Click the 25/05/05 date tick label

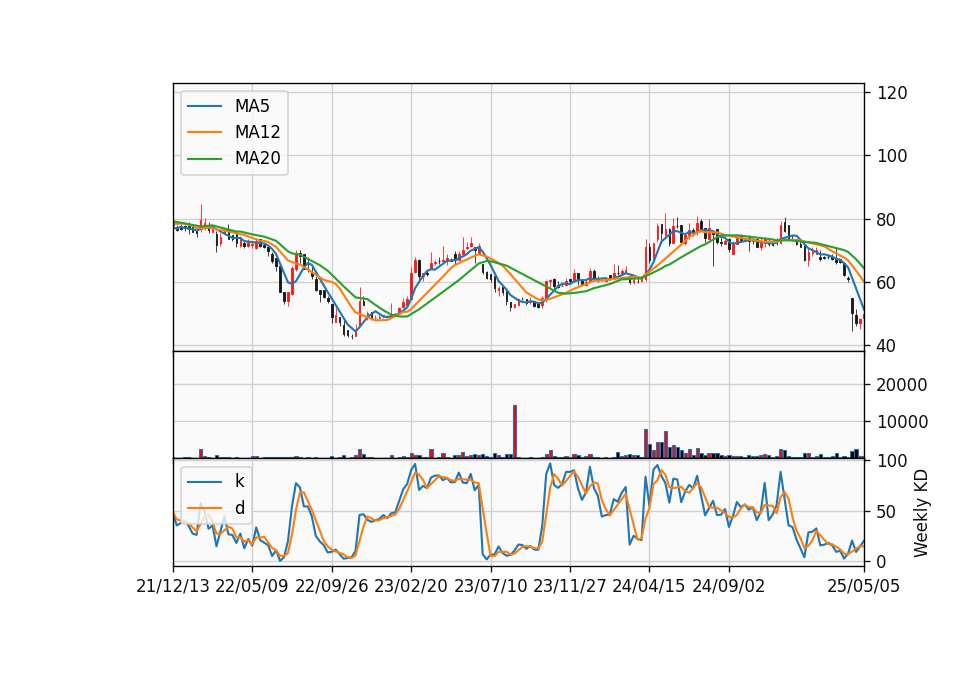(x=864, y=586)
